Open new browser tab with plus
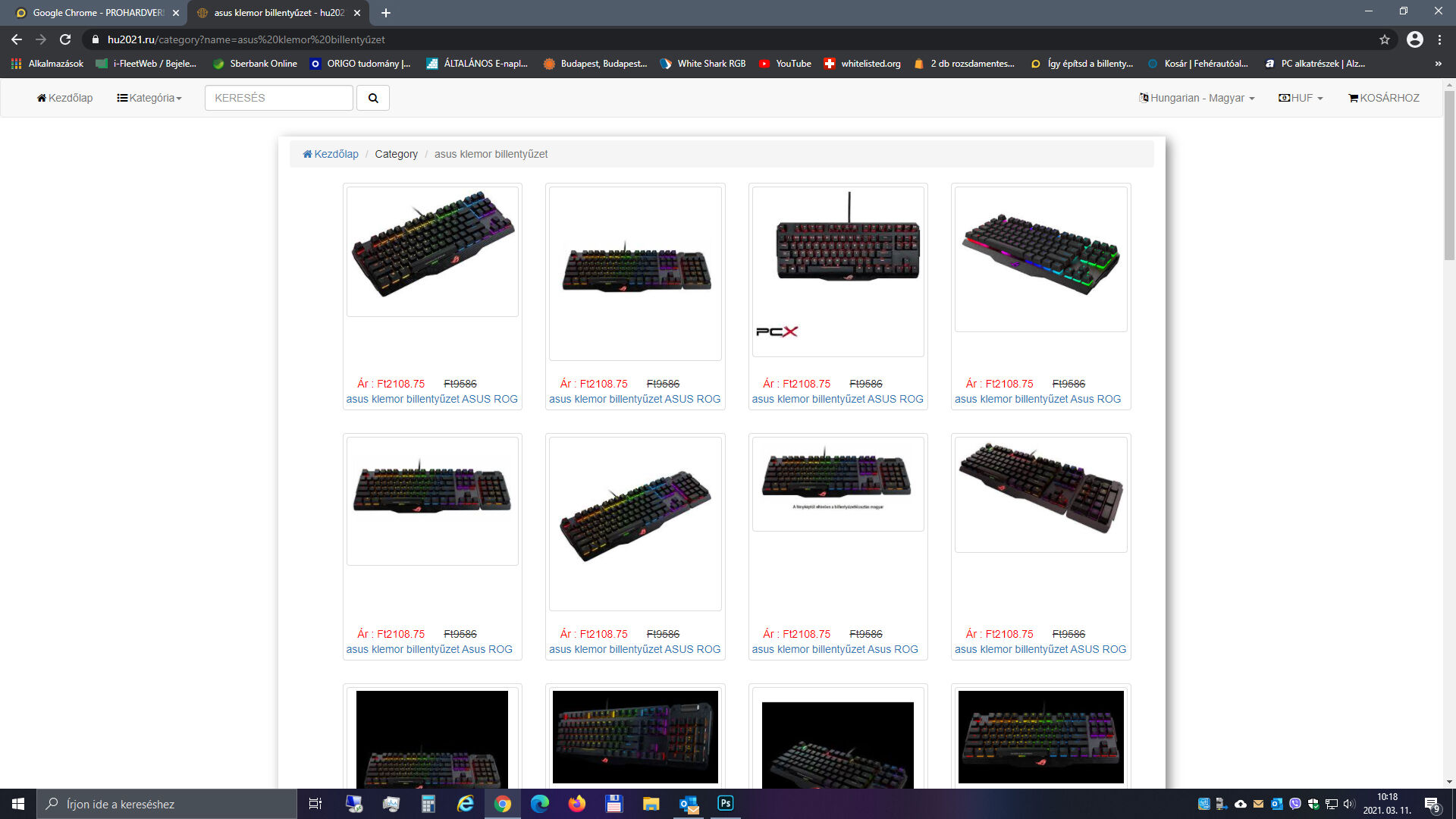The height and width of the screenshot is (819, 1456). pyautogui.click(x=386, y=13)
